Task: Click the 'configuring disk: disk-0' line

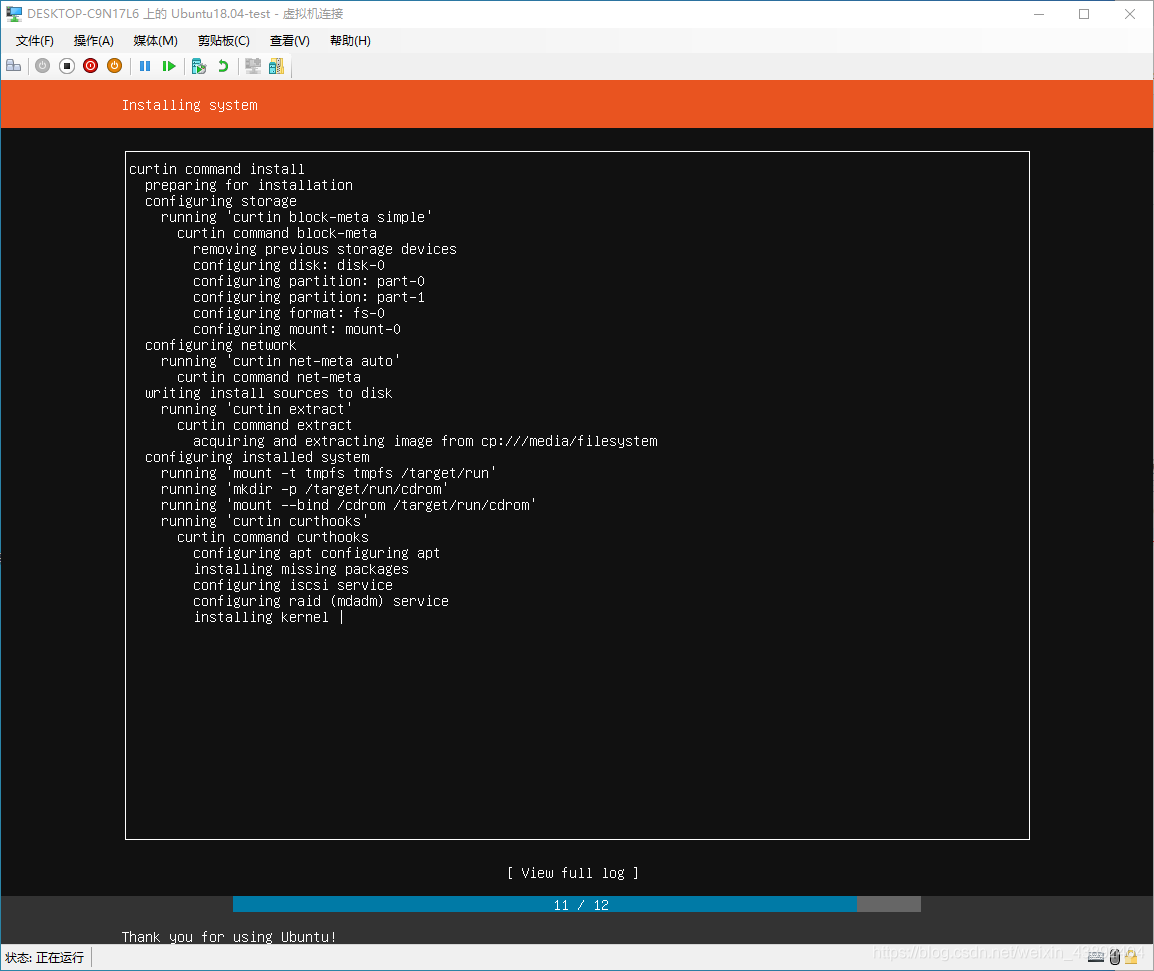Action: pos(288,265)
